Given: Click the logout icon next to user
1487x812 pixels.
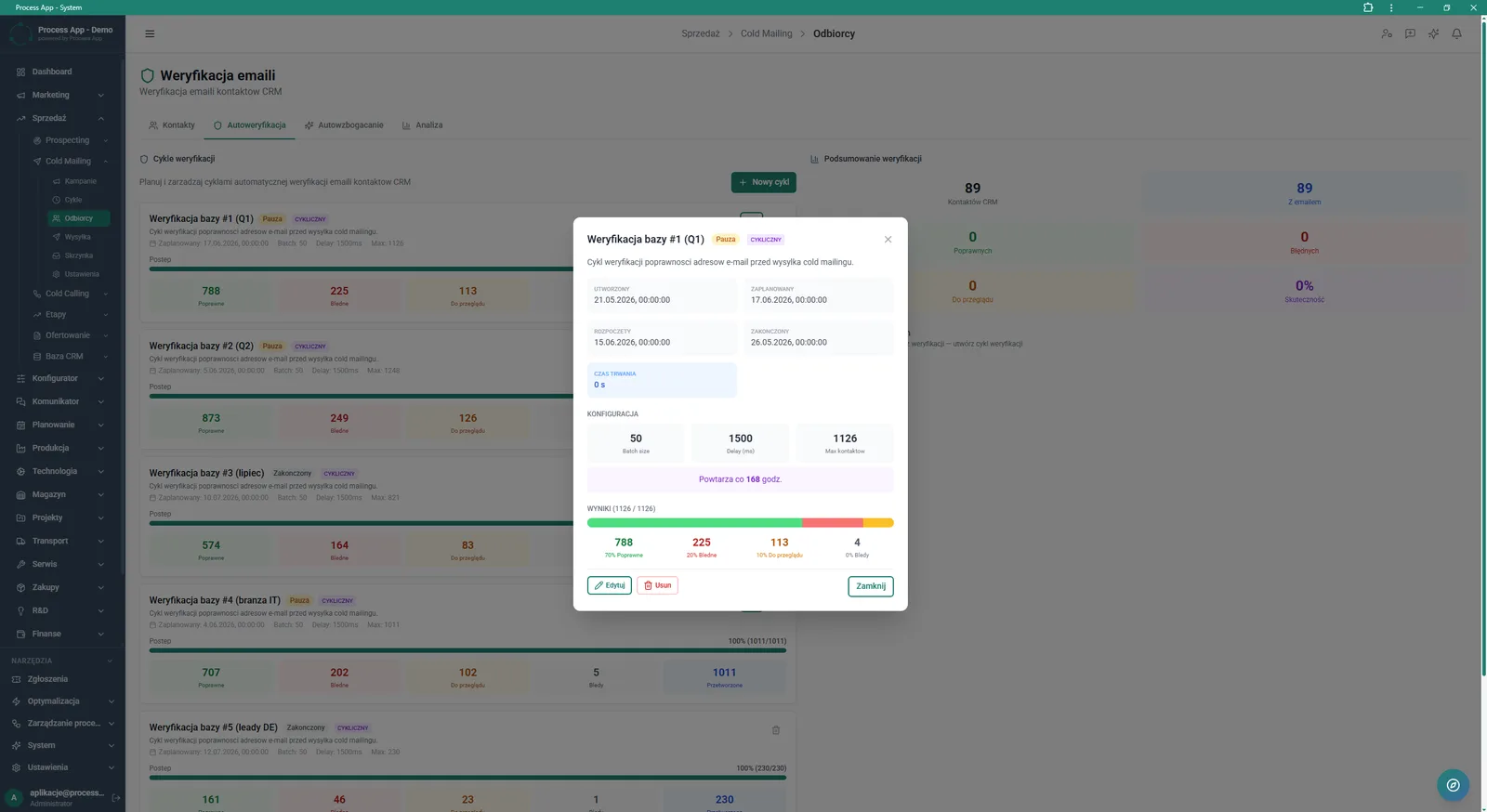Looking at the screenshot, I should pos(116,797).
